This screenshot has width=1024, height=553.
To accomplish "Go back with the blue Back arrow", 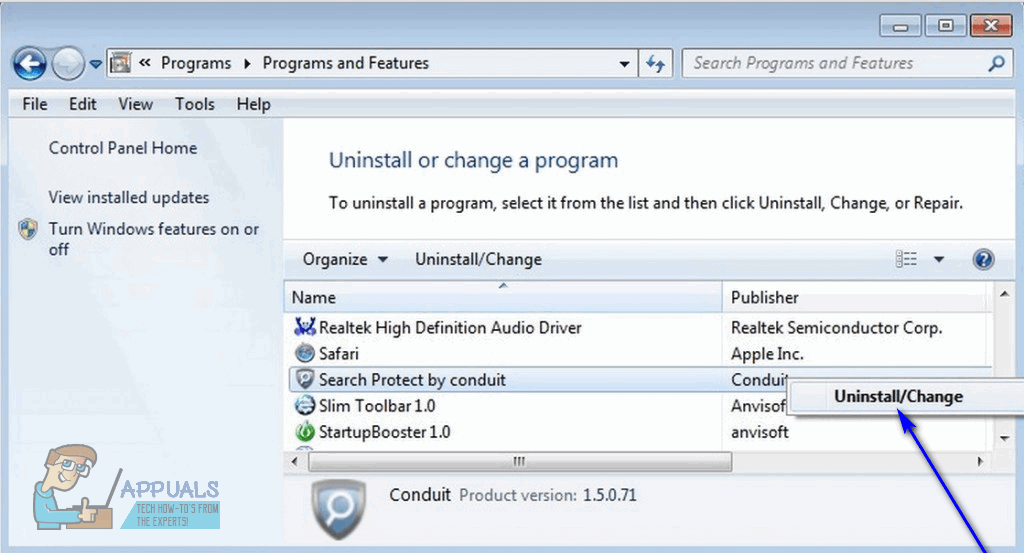I will (29, 64).
